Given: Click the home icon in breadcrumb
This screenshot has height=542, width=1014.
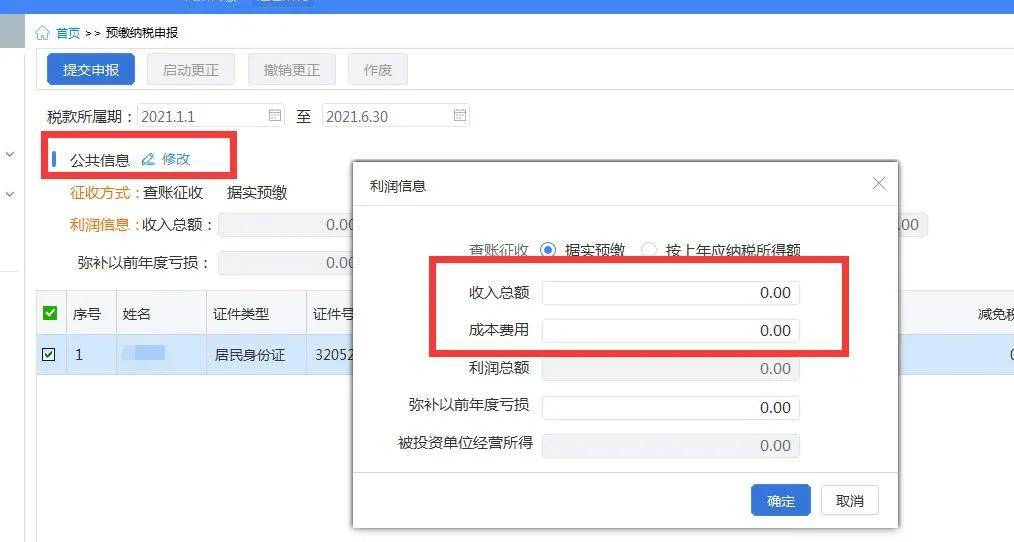Looking at the screenshot, I should (42, 32).
